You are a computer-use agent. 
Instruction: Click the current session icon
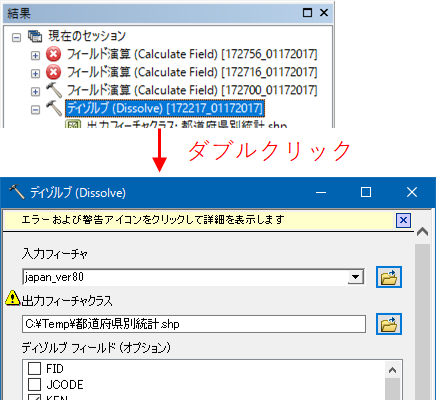tap(35, 36)
